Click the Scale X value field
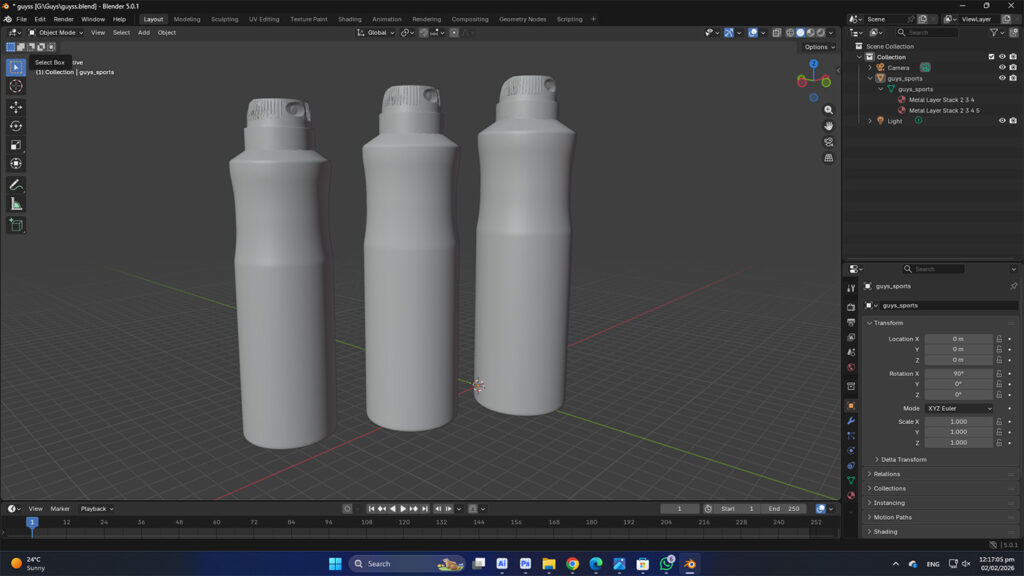The width and height of the screenshot is (1024, 576). coord(958,422)
